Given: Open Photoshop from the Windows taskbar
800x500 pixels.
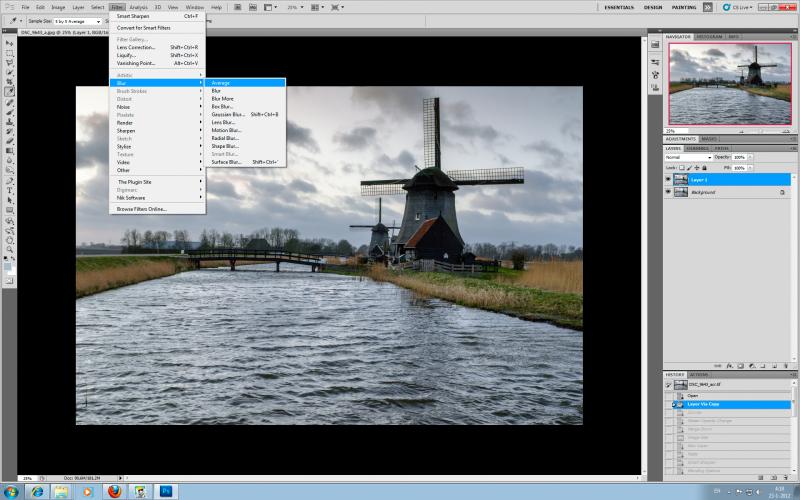Looking at the screenshot, I should point(166,491).
